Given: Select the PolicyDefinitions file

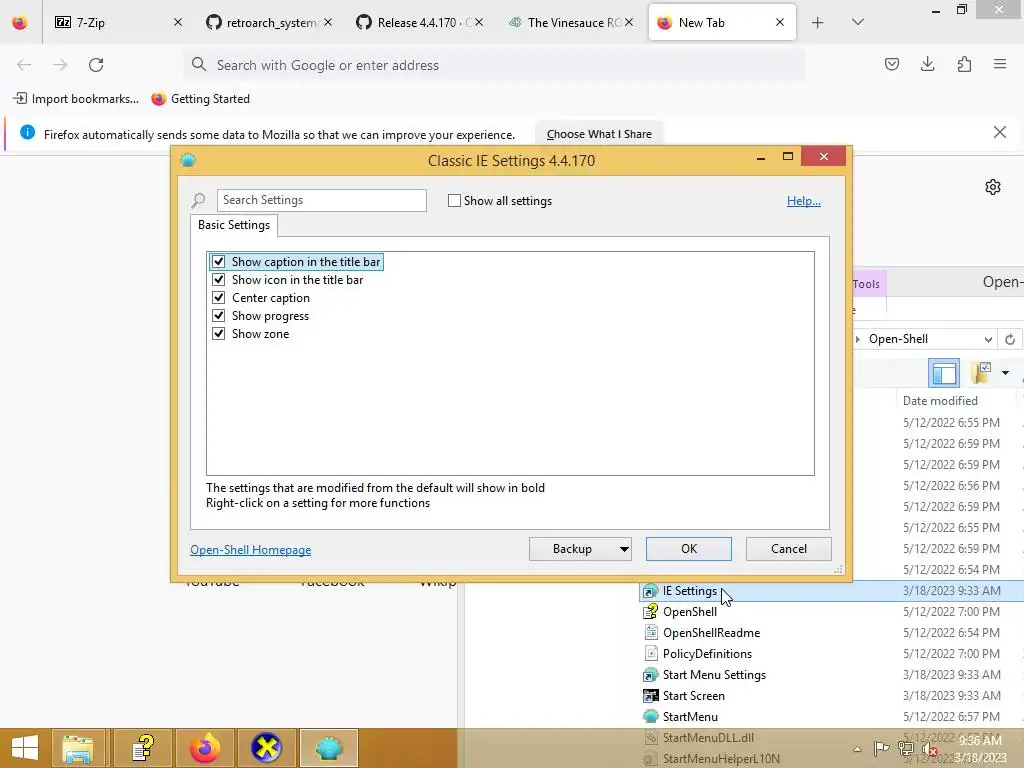Looking at the screenshot, I should (707, 654).
